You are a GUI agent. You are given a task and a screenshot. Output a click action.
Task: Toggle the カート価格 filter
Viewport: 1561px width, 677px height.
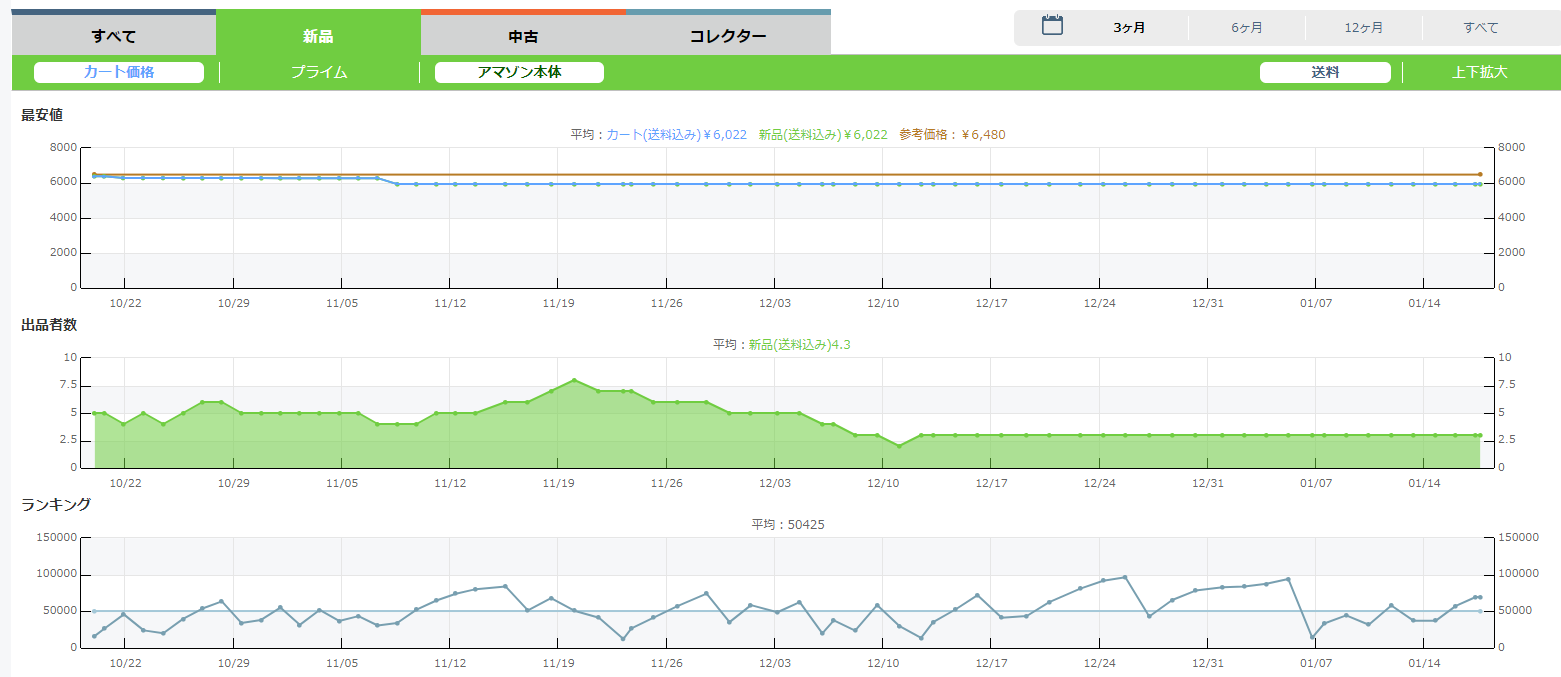[x=119, y=72]
